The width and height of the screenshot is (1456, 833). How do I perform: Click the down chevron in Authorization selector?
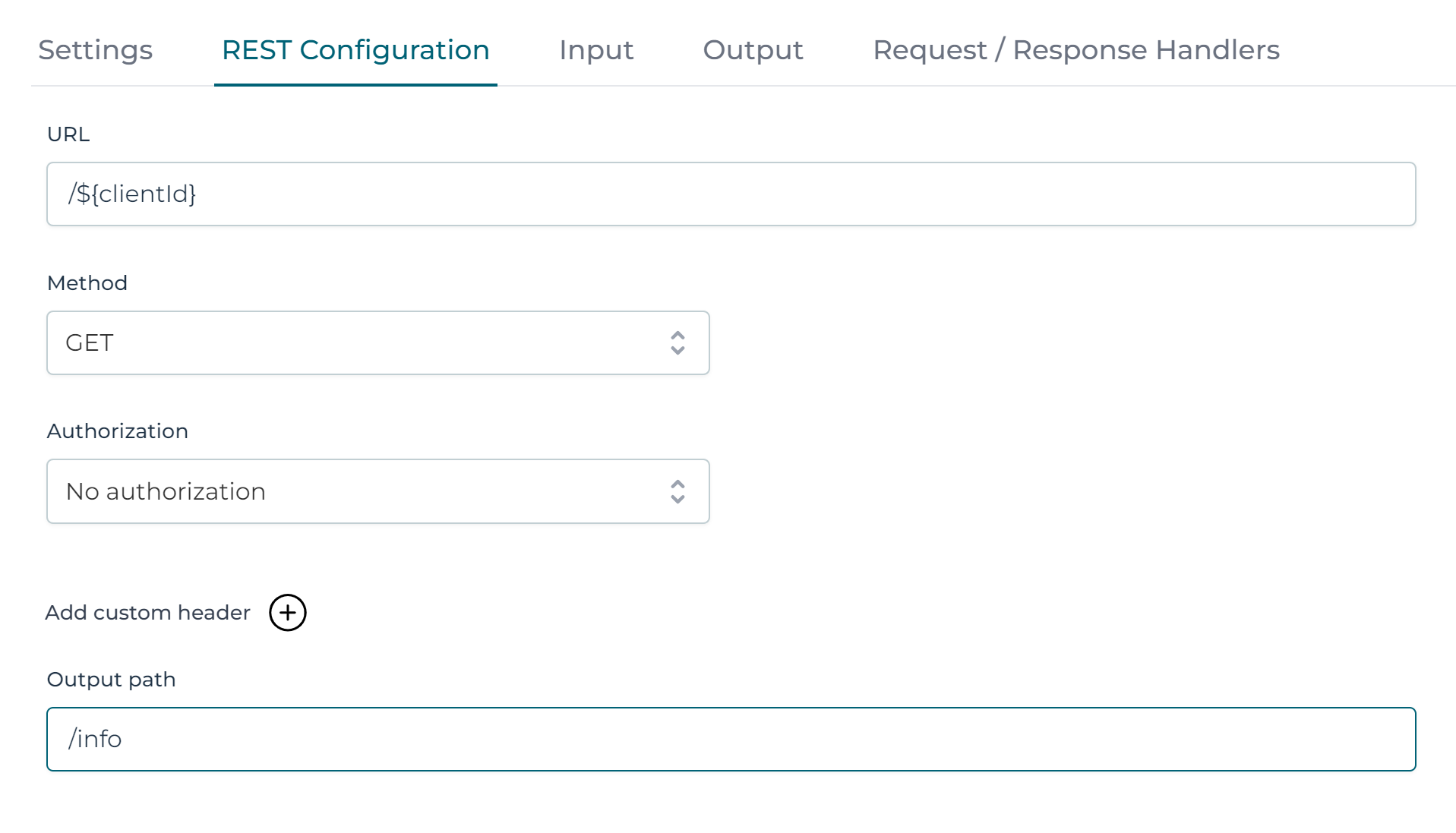[678, 500]
